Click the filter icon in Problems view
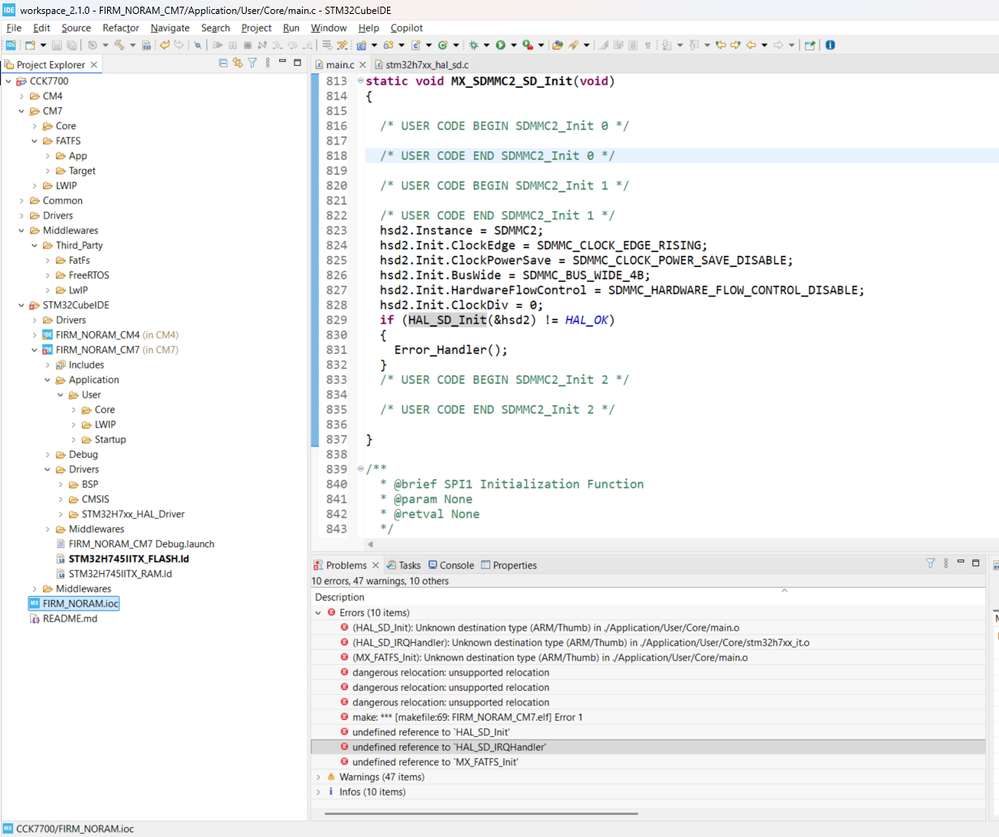Viewport: 999px width, 837px height. click(x=931, y=563)
